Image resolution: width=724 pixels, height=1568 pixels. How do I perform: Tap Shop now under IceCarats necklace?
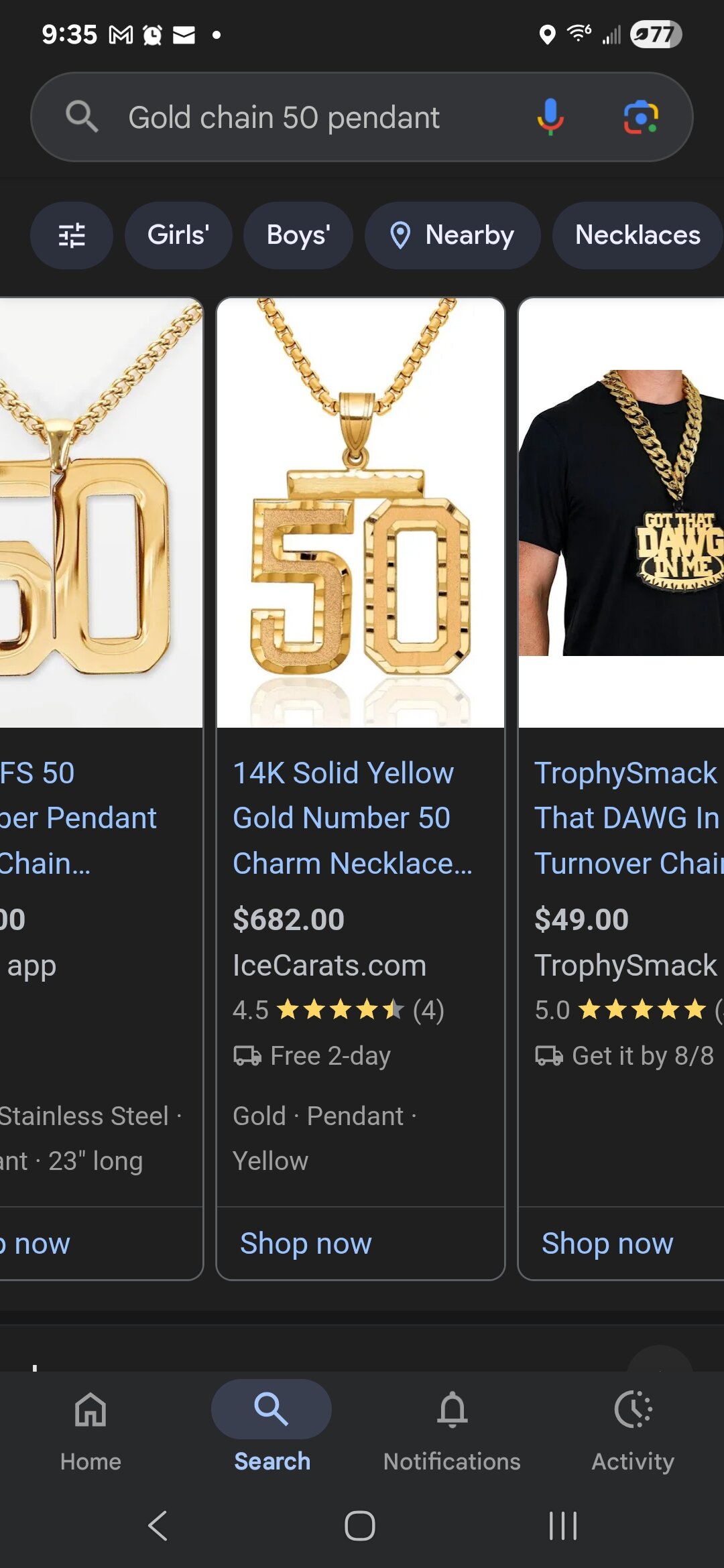tap(306, 1244)
